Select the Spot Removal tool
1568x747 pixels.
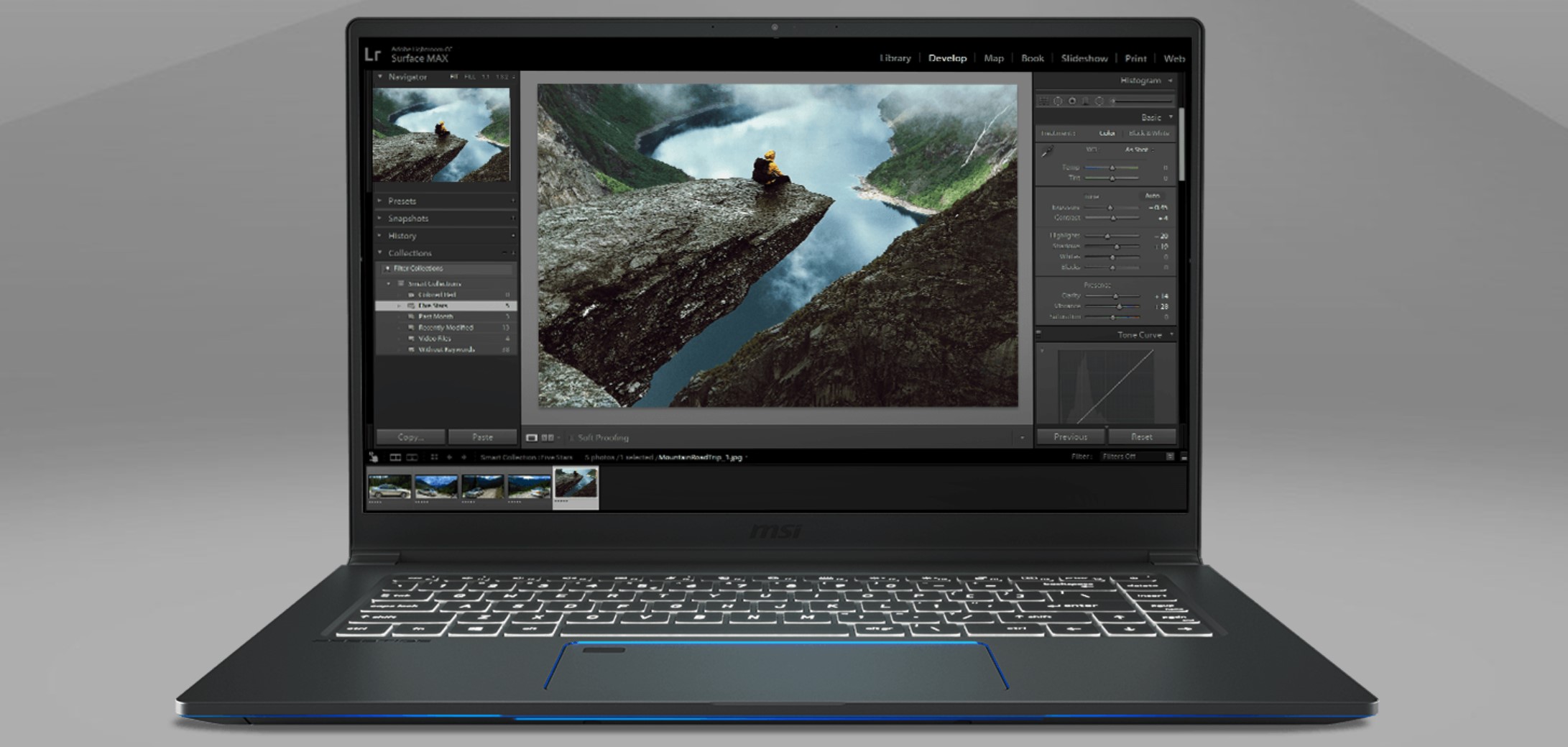(1058, 101)
